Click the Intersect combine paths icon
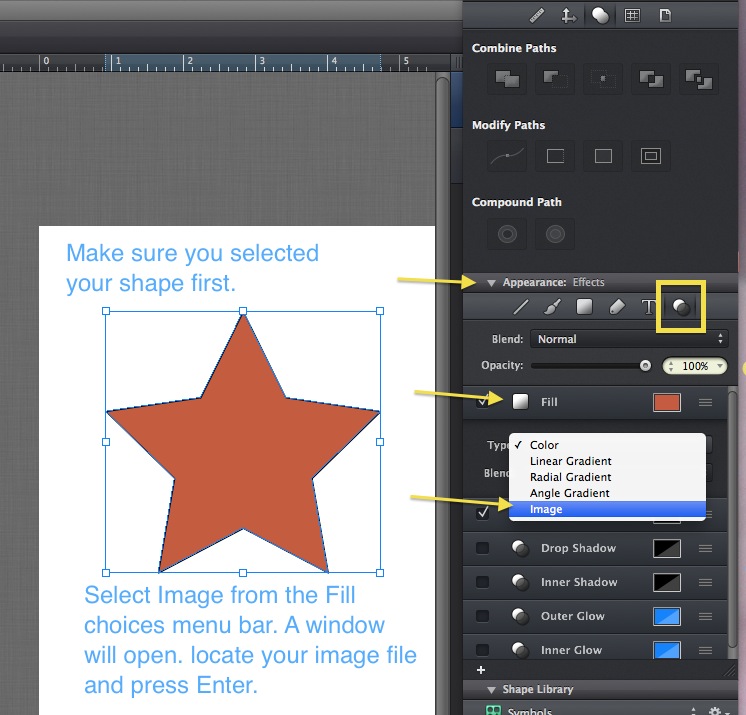746x715 pixels. 603,78
